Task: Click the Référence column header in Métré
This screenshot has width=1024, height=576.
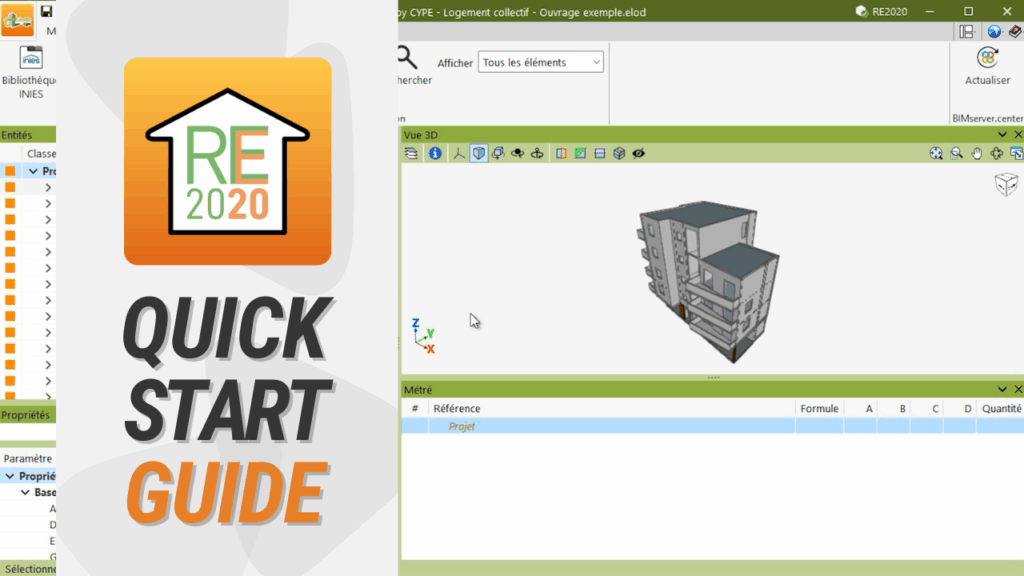Action: (x=456, y=408)
